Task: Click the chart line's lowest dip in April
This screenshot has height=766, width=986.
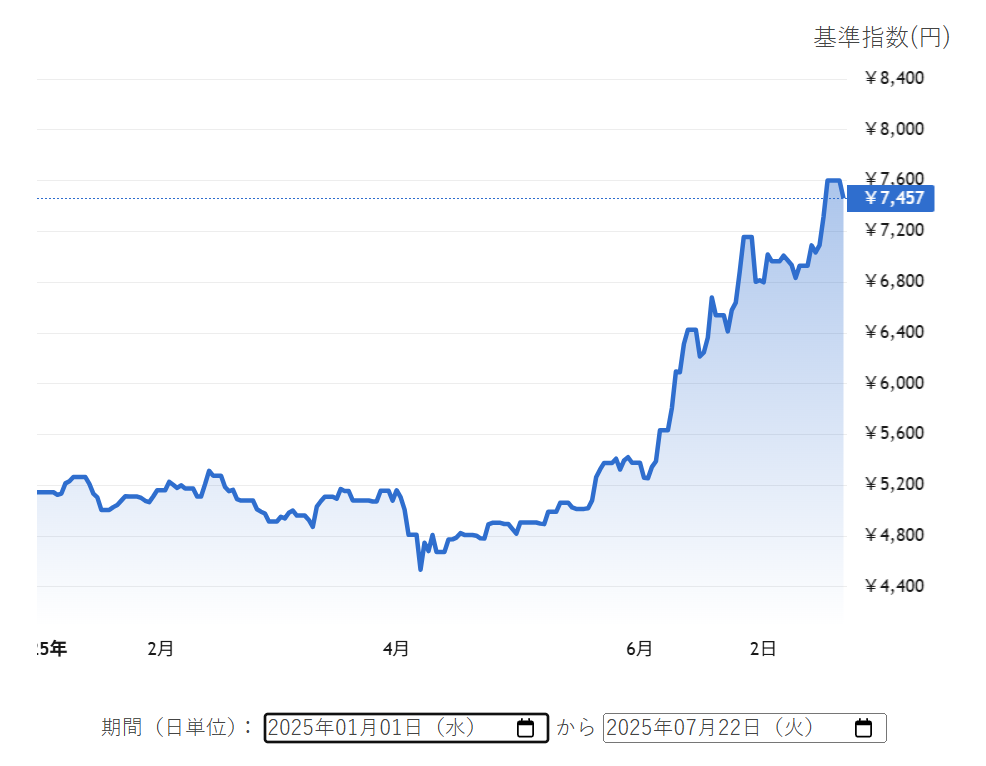Action: tap(420, 569)
